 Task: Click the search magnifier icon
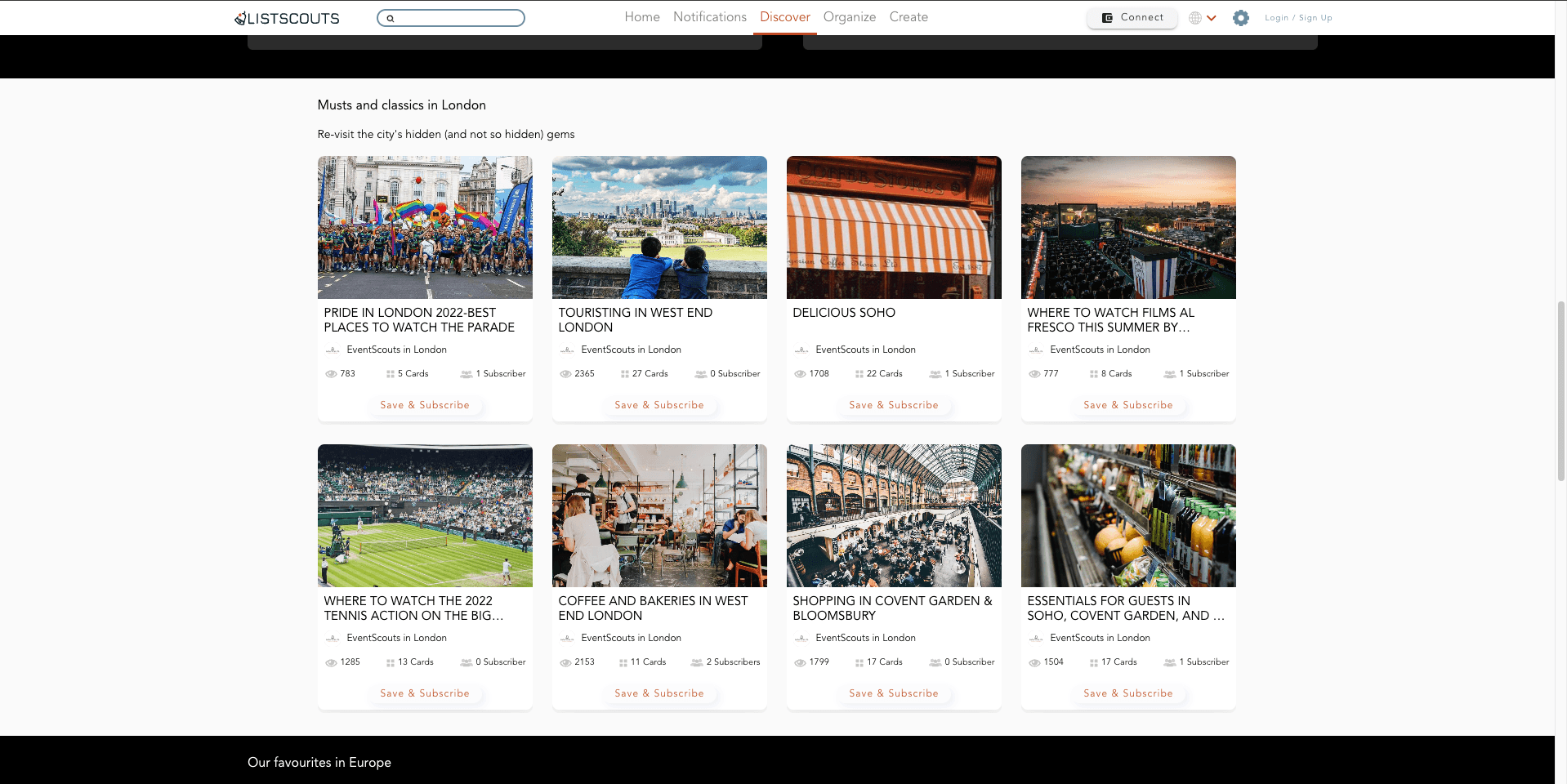(x=391, y=18)
